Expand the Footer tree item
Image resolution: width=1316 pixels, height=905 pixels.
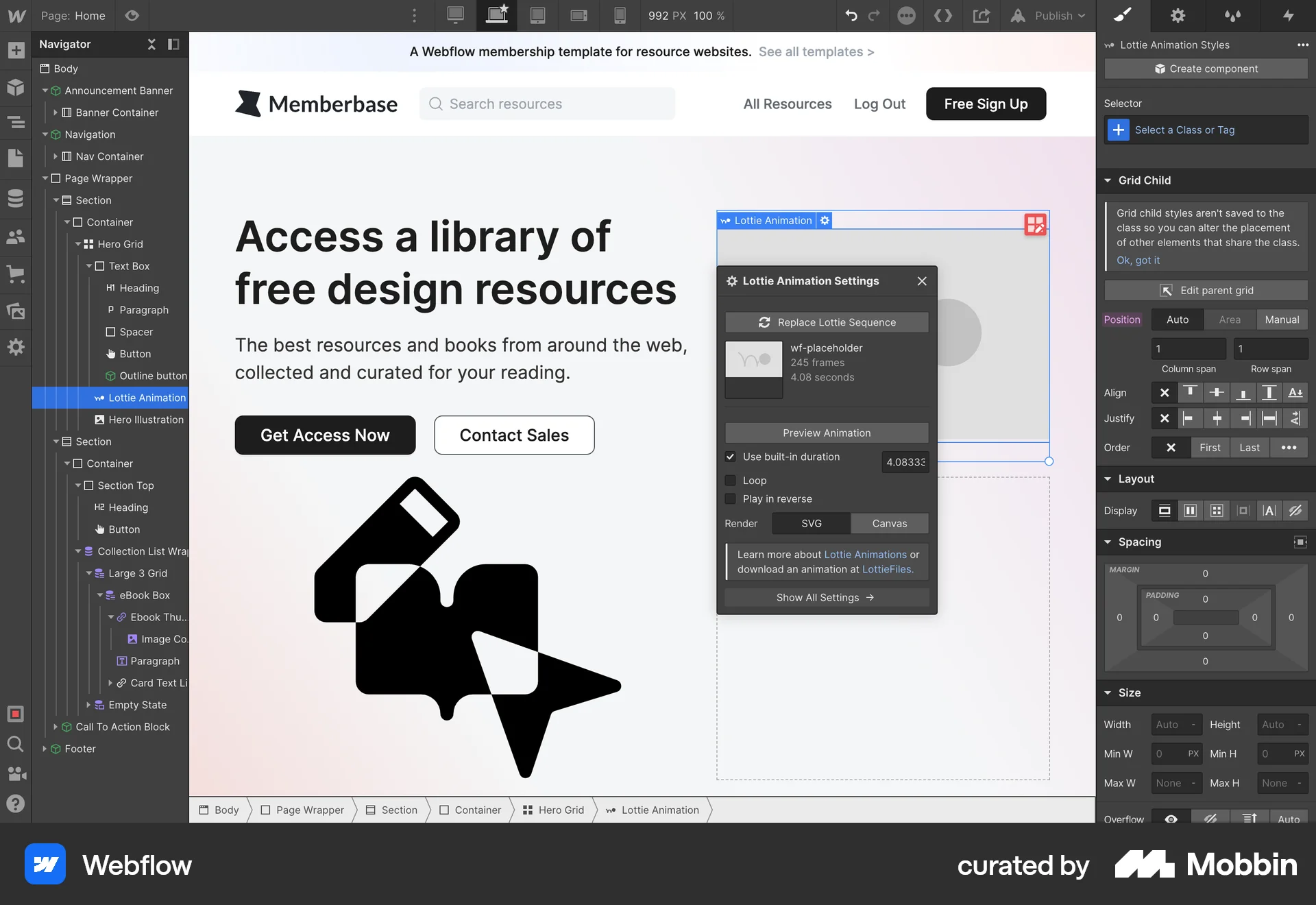pyautogui.click(x=45, y=749)
